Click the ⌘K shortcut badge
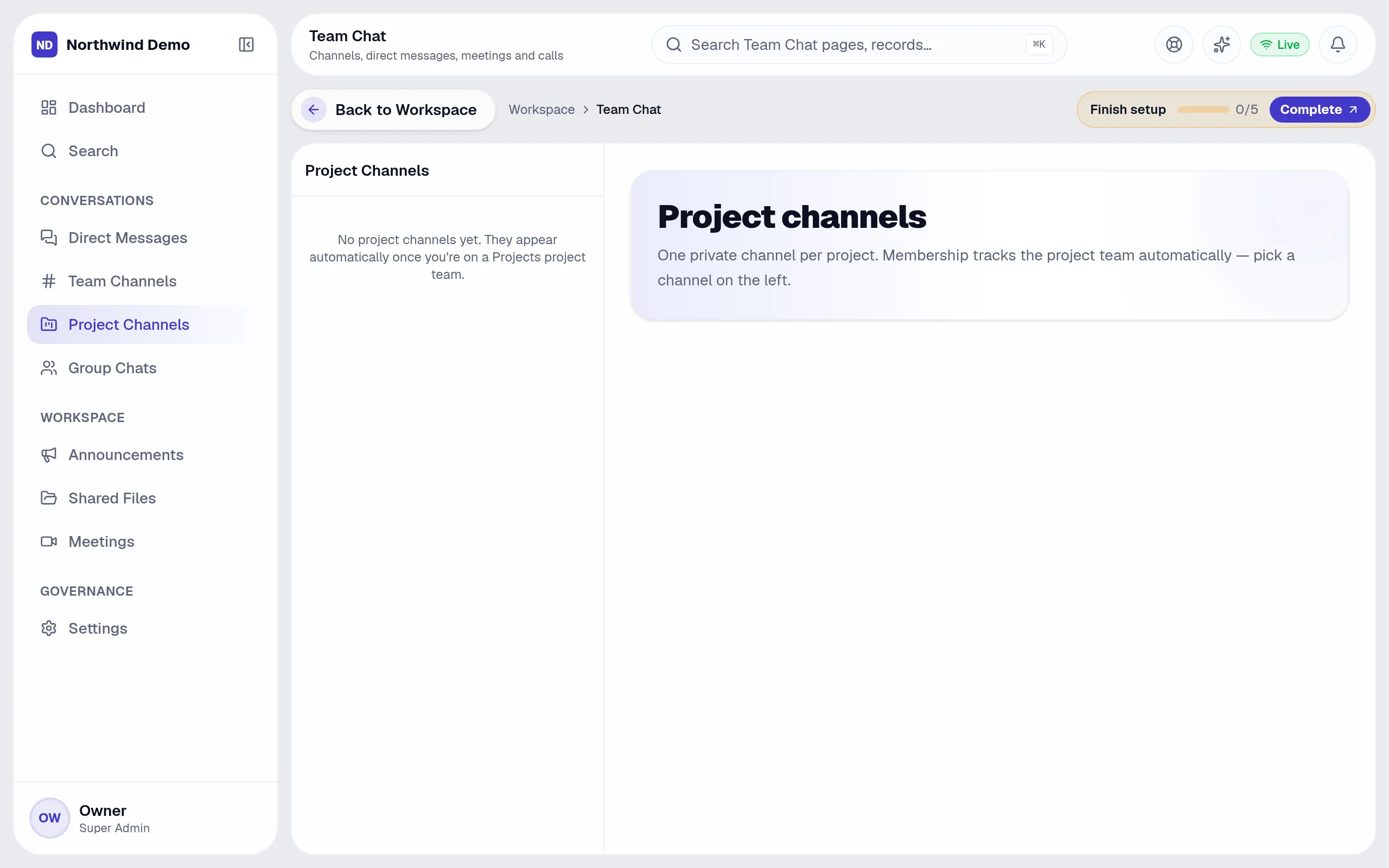 click(1039, 45)
